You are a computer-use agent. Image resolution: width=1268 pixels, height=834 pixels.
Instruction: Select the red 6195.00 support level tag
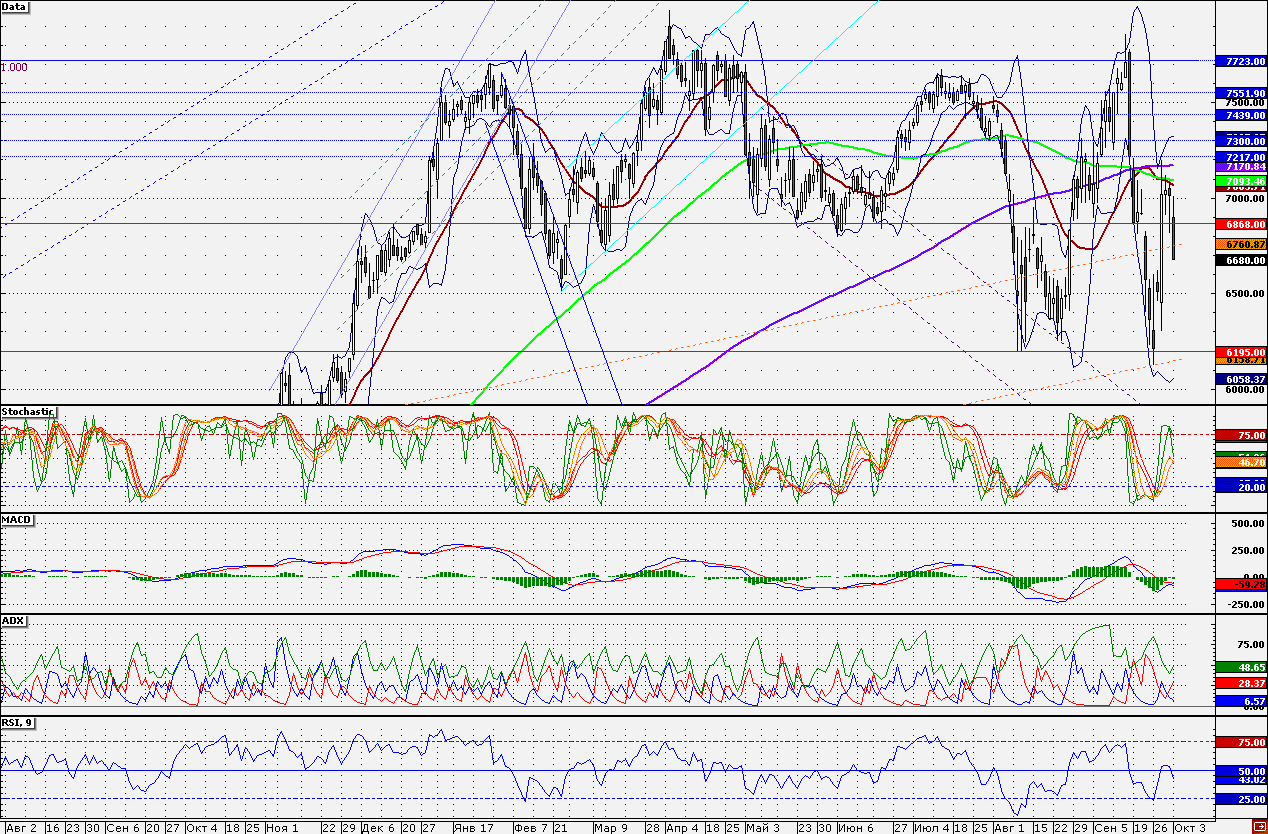[x=1238, y=352]
